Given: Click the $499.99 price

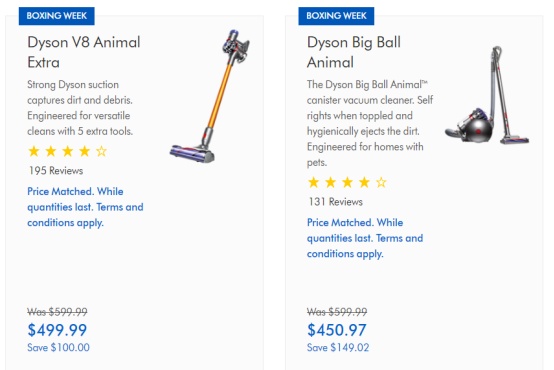Looking at the screenshot, I should tap(57, 330).
